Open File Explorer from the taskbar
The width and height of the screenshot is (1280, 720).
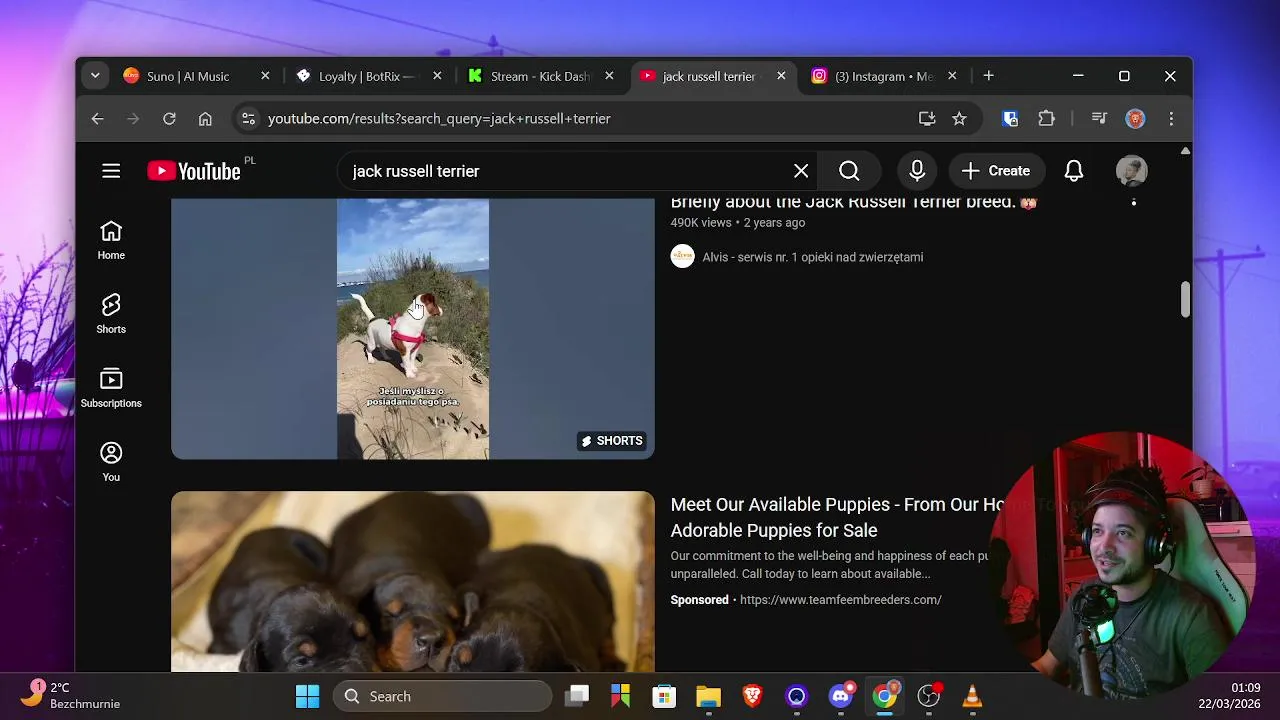pos(708,696)
